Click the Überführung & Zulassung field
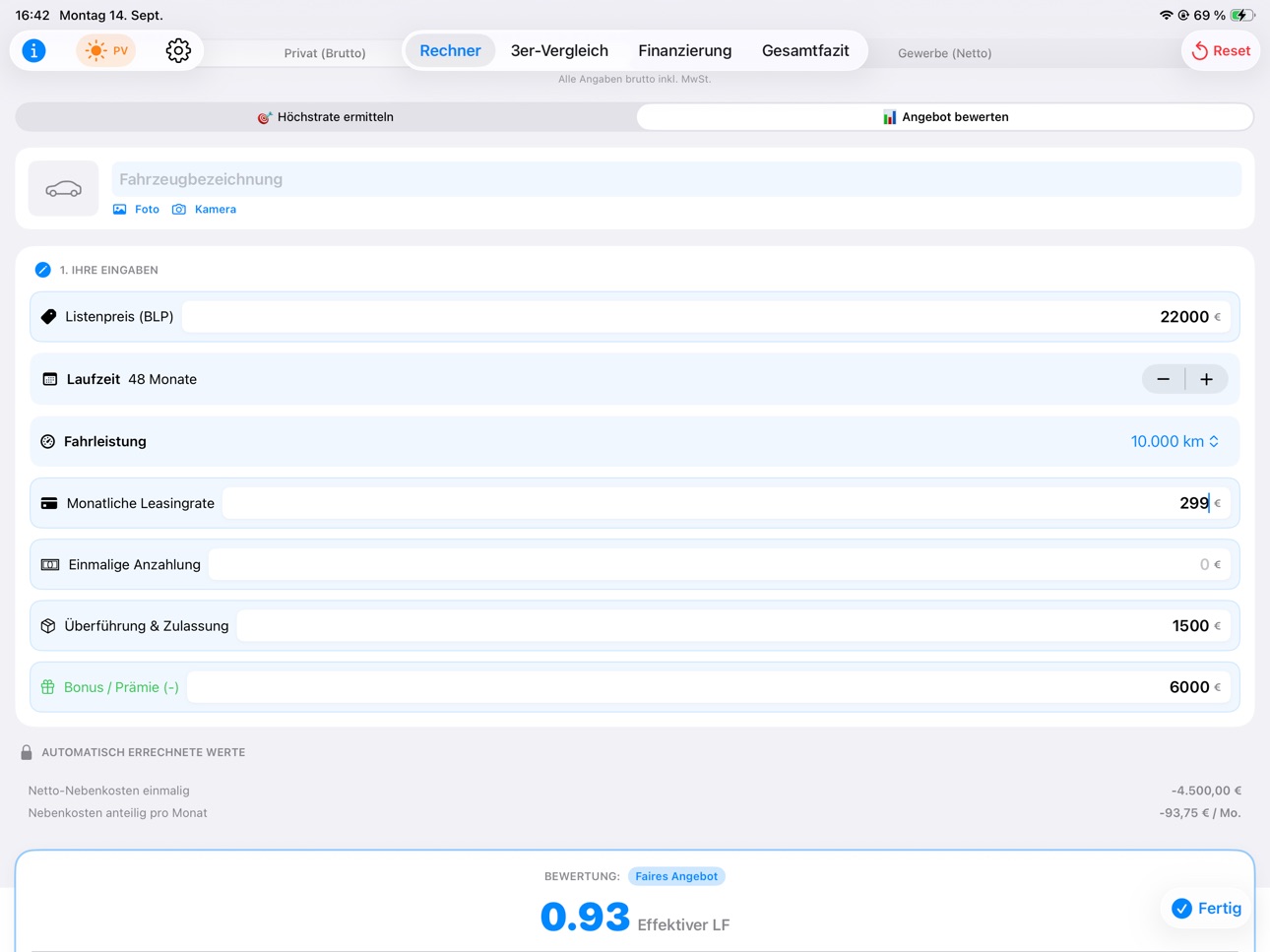The height and width of the screenshot is (952, 1270). [733, 626]
